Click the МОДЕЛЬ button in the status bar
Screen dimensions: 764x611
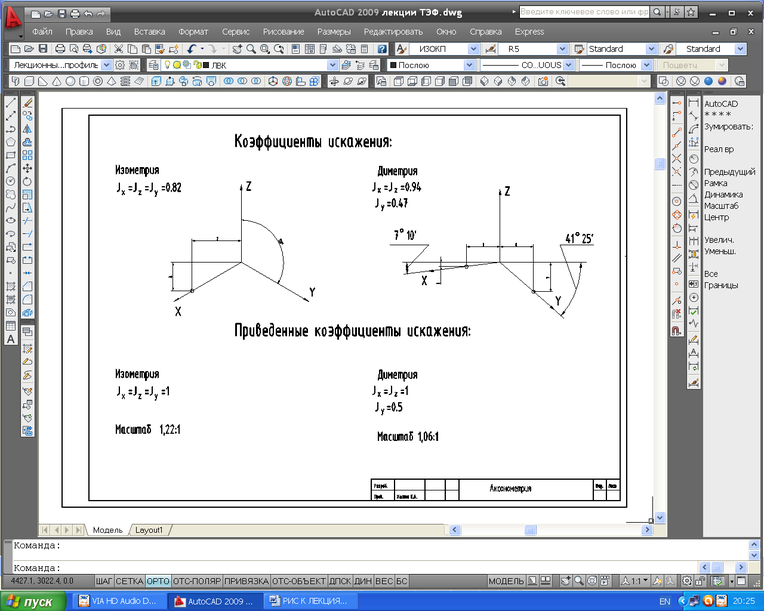click(x=506, y=581)
